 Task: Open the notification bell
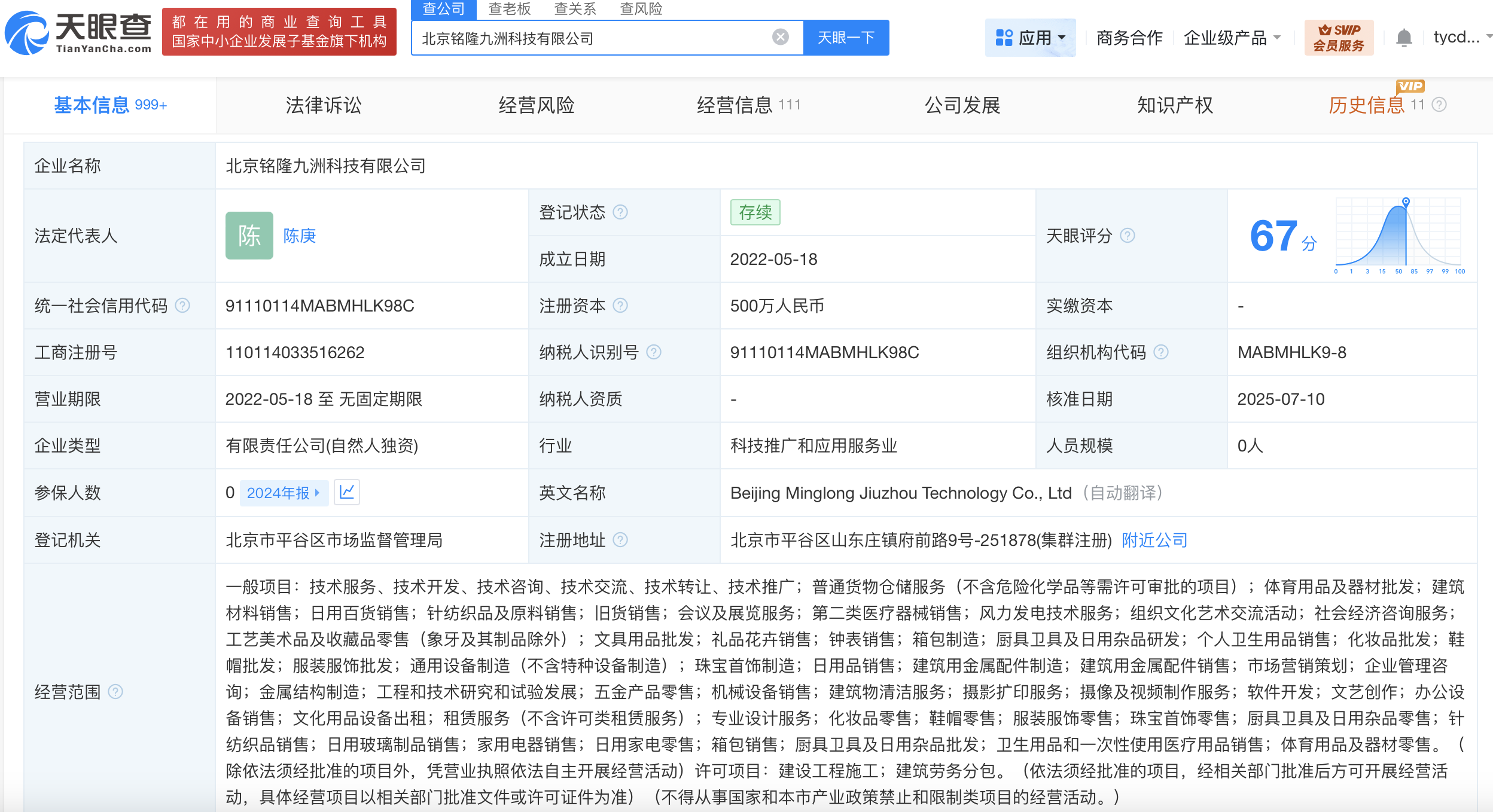click(1403, 38)
